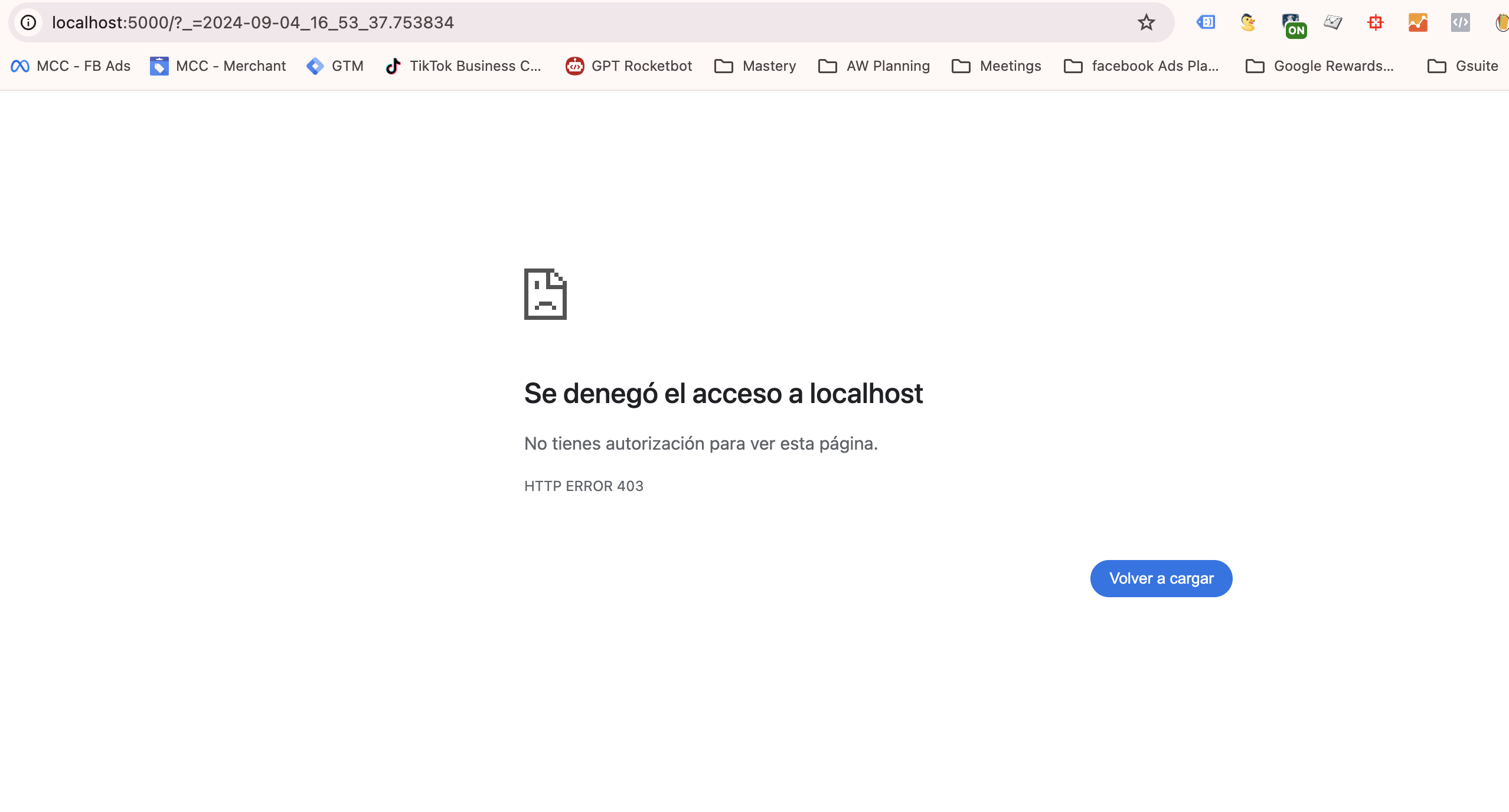Click the localhost URL in address bar

[x=253, y=22]
